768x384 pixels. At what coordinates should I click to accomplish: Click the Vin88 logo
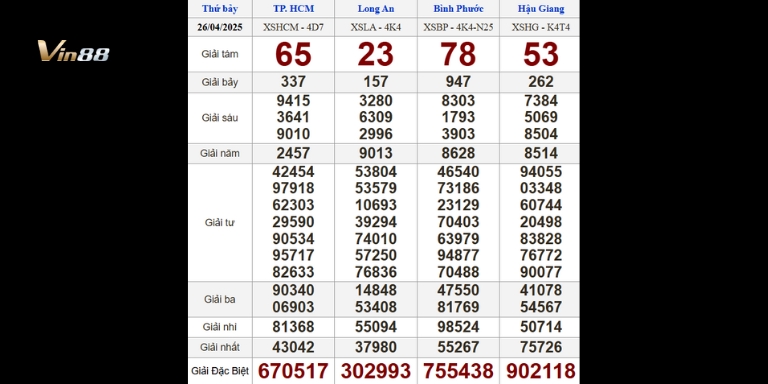[73, 51]
